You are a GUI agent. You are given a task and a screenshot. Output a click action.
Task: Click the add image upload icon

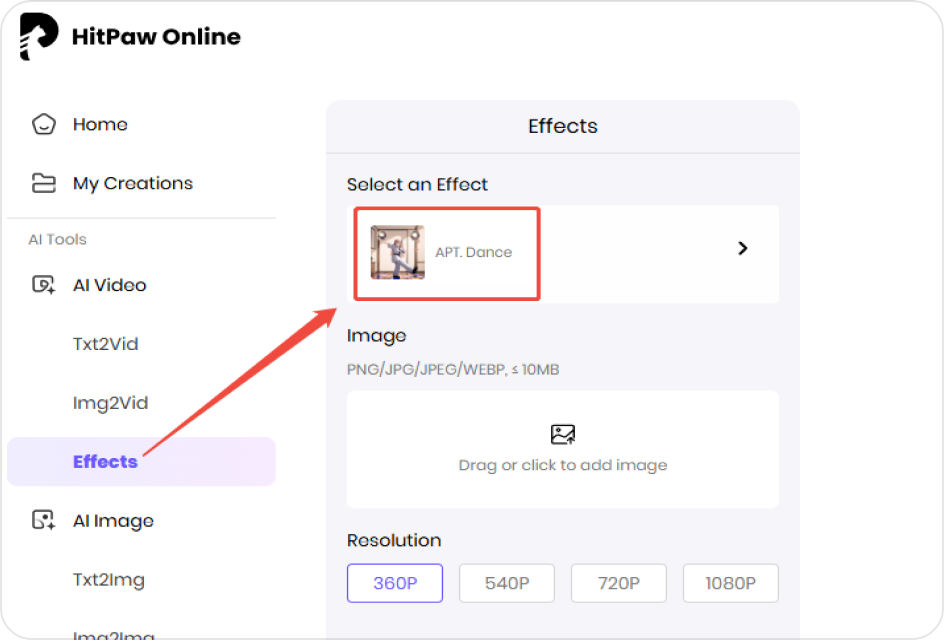click(x=563, y=434)
